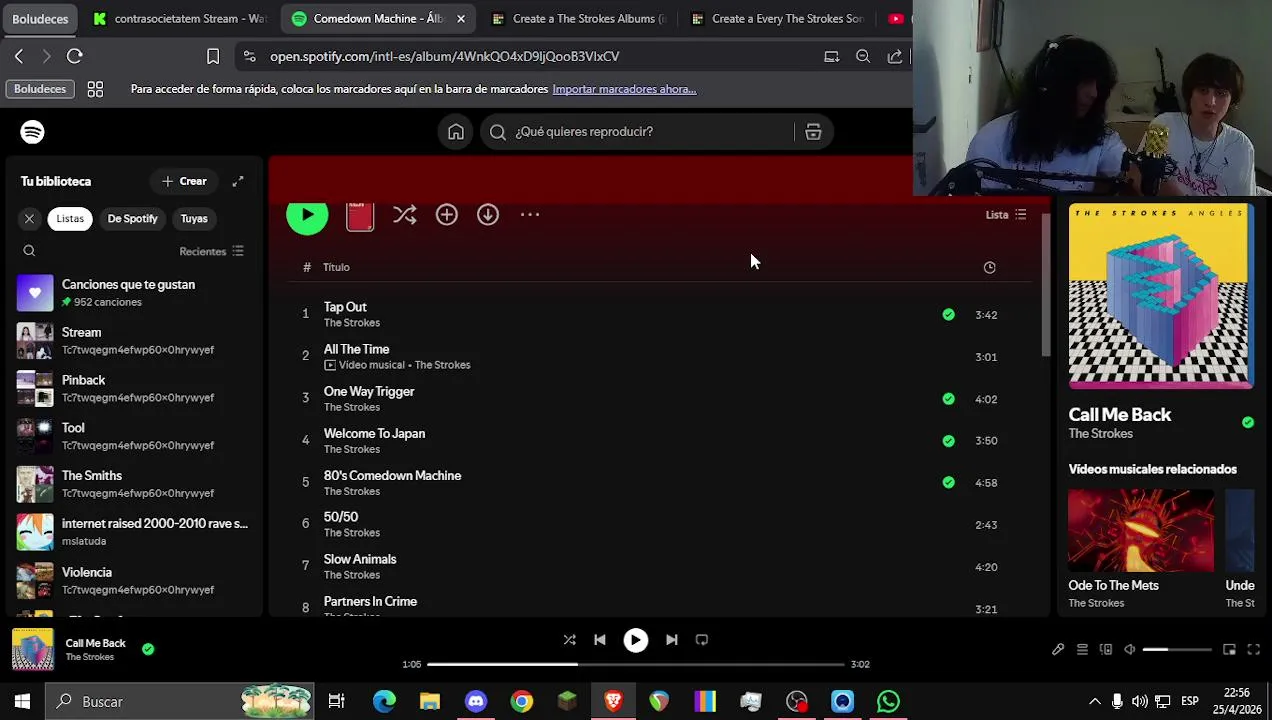Open connect to a device icon
The width and height of the screenshot is (1272, 720).
pyautogui.click(x=1106, y=650)
